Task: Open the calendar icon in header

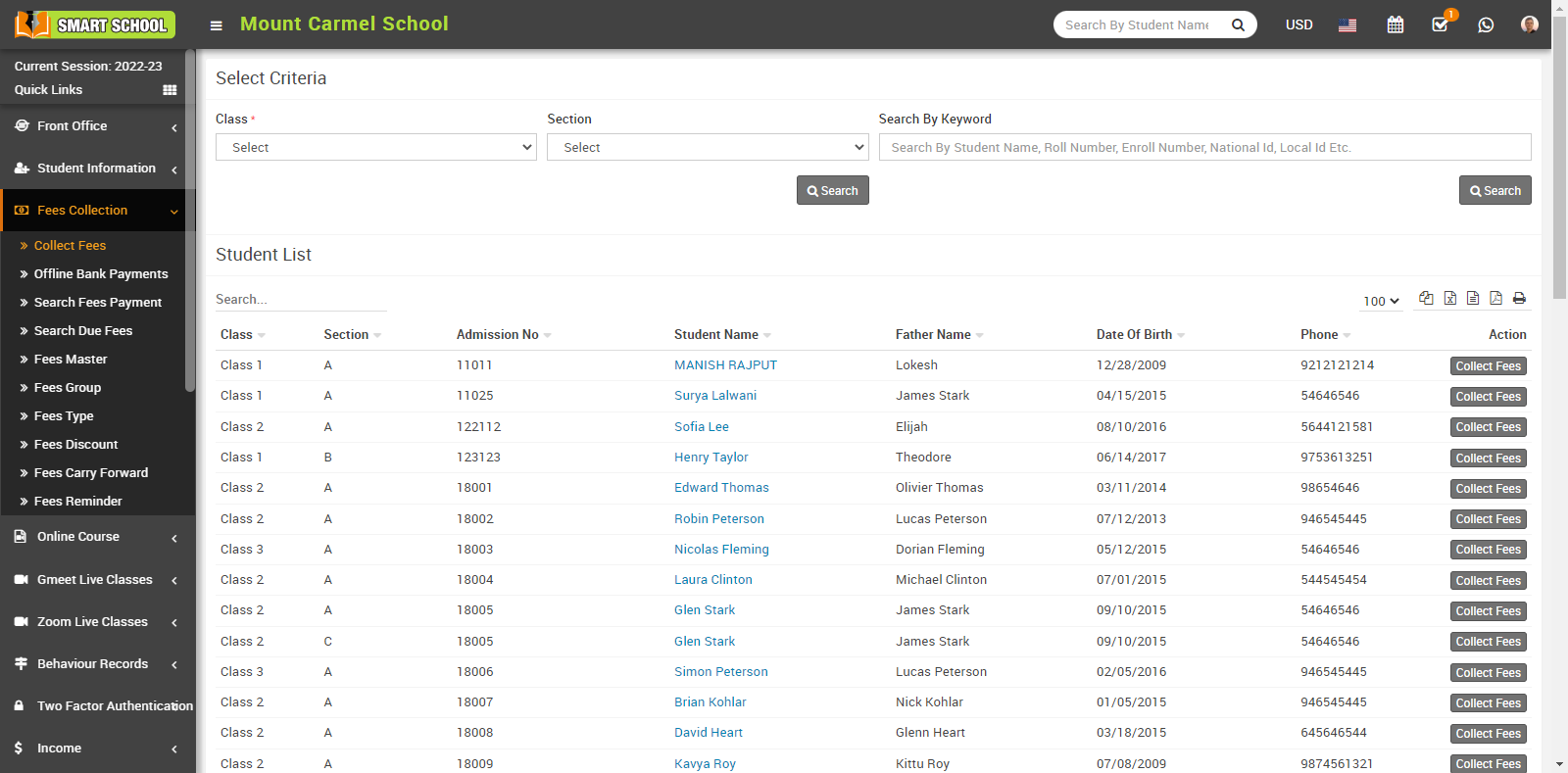Action: click(1395, 24)
